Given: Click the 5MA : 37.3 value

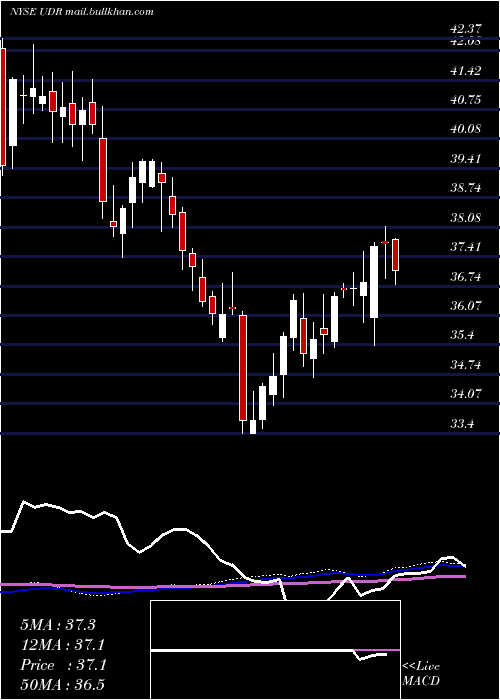Looking at the screenshot, I should (58, 625).
